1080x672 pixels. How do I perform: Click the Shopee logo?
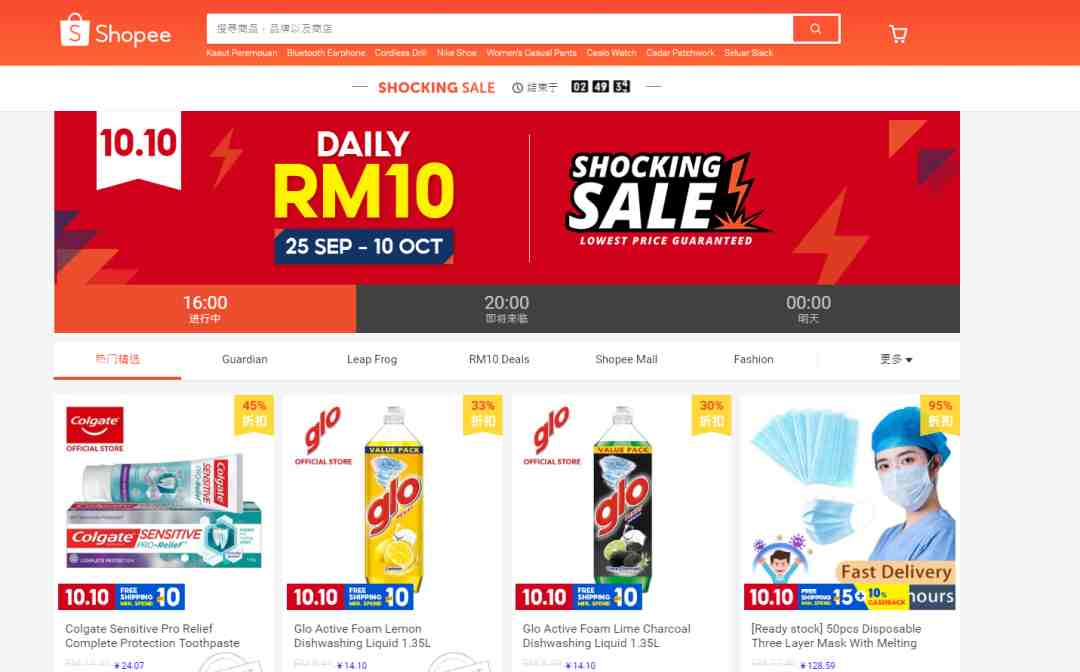115,31
